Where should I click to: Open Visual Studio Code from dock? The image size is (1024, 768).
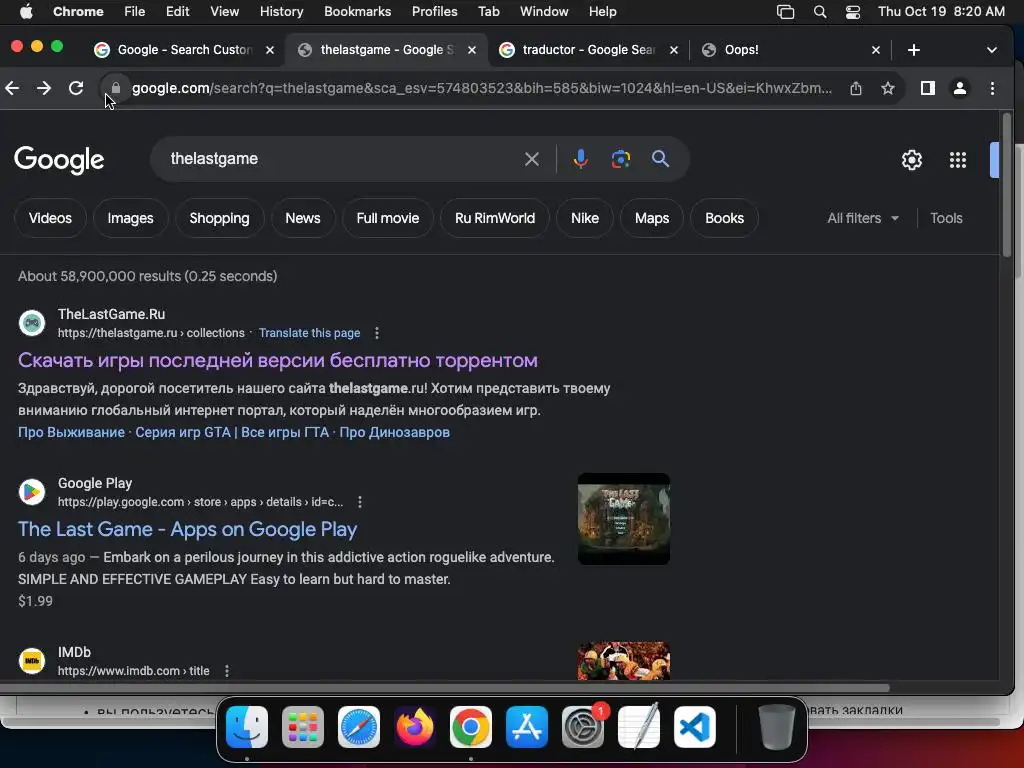pyautogui.click(x=694, y=727)
